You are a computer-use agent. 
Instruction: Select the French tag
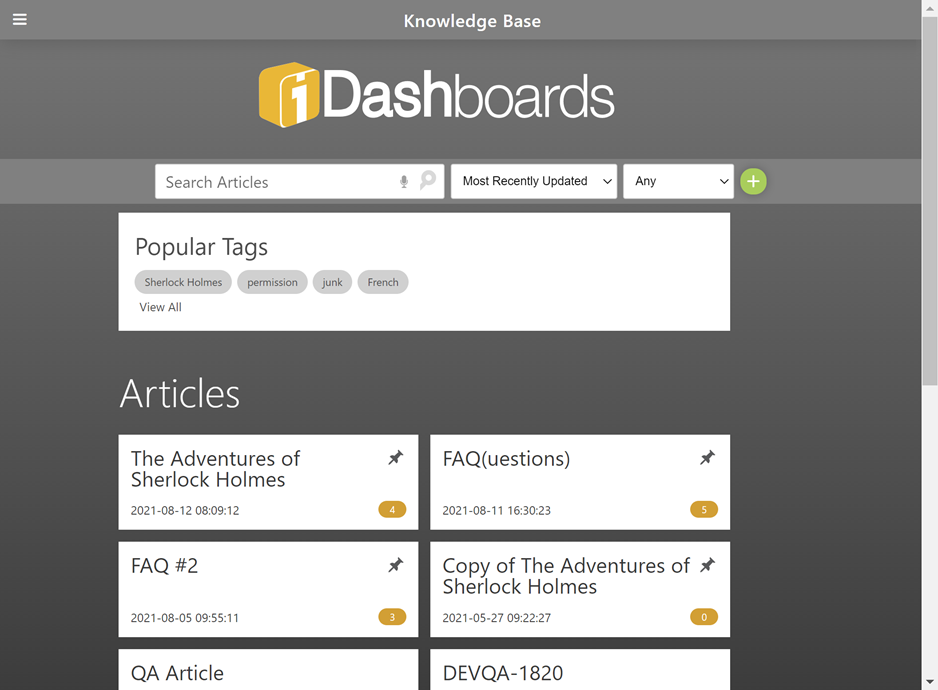tap(383, 282)
